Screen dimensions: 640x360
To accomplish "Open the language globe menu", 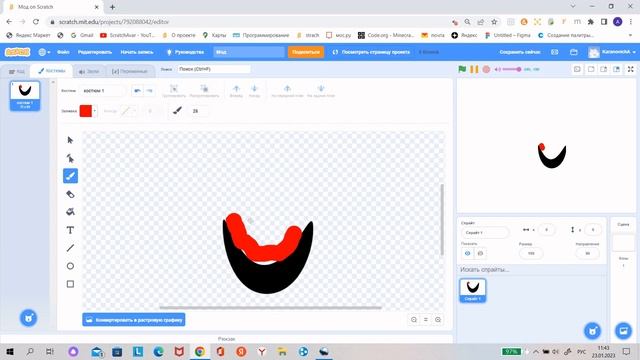I will (x=44, y=52).
